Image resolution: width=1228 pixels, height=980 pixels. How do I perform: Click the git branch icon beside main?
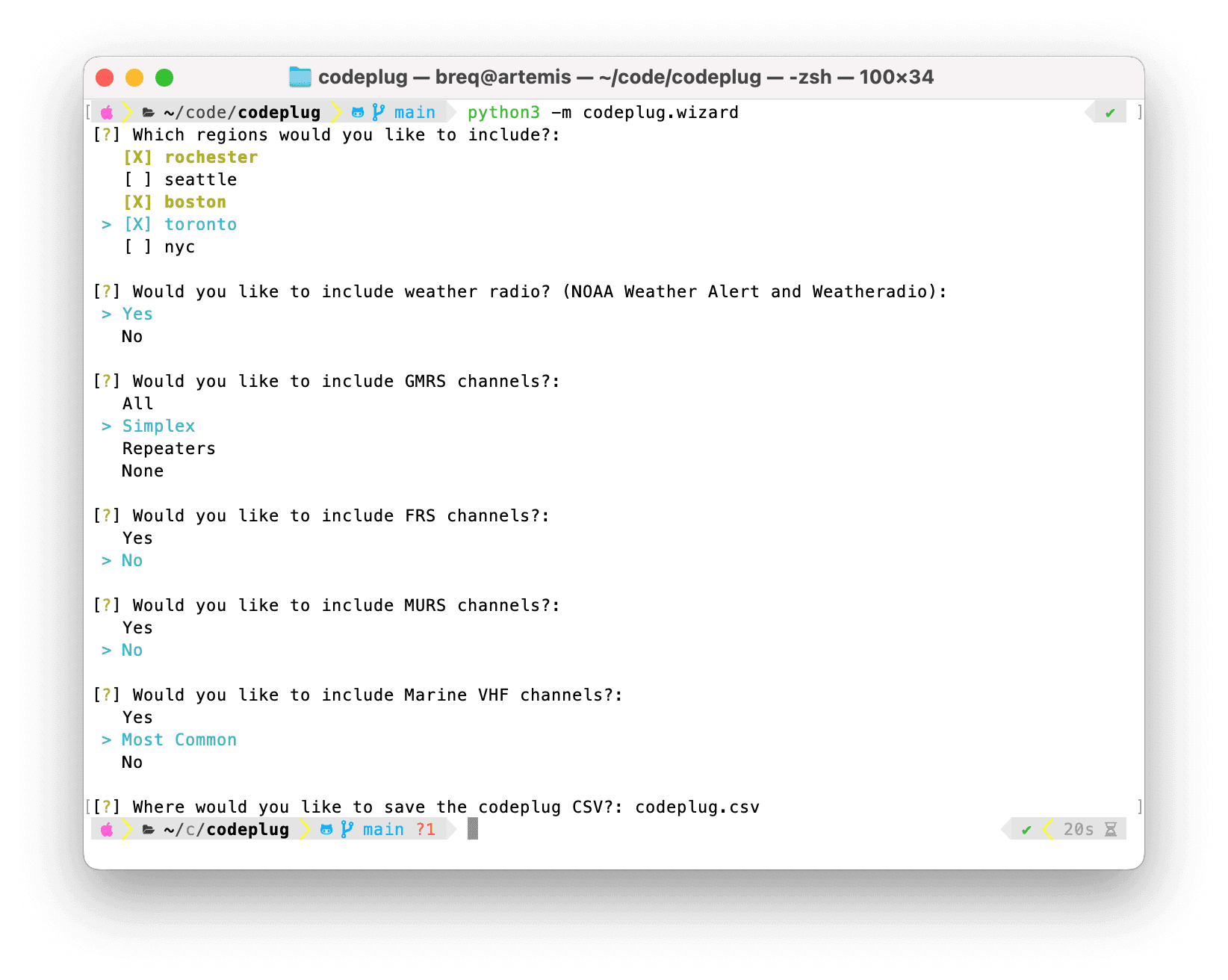(x=377, y=112)
